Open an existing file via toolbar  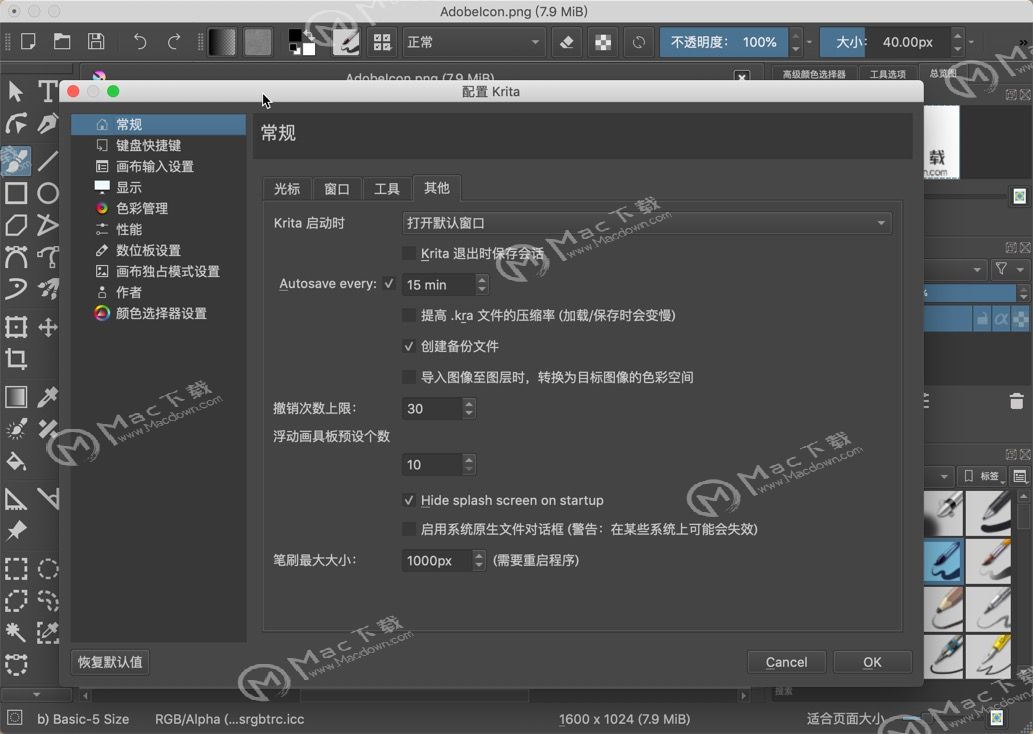[62, 42]
